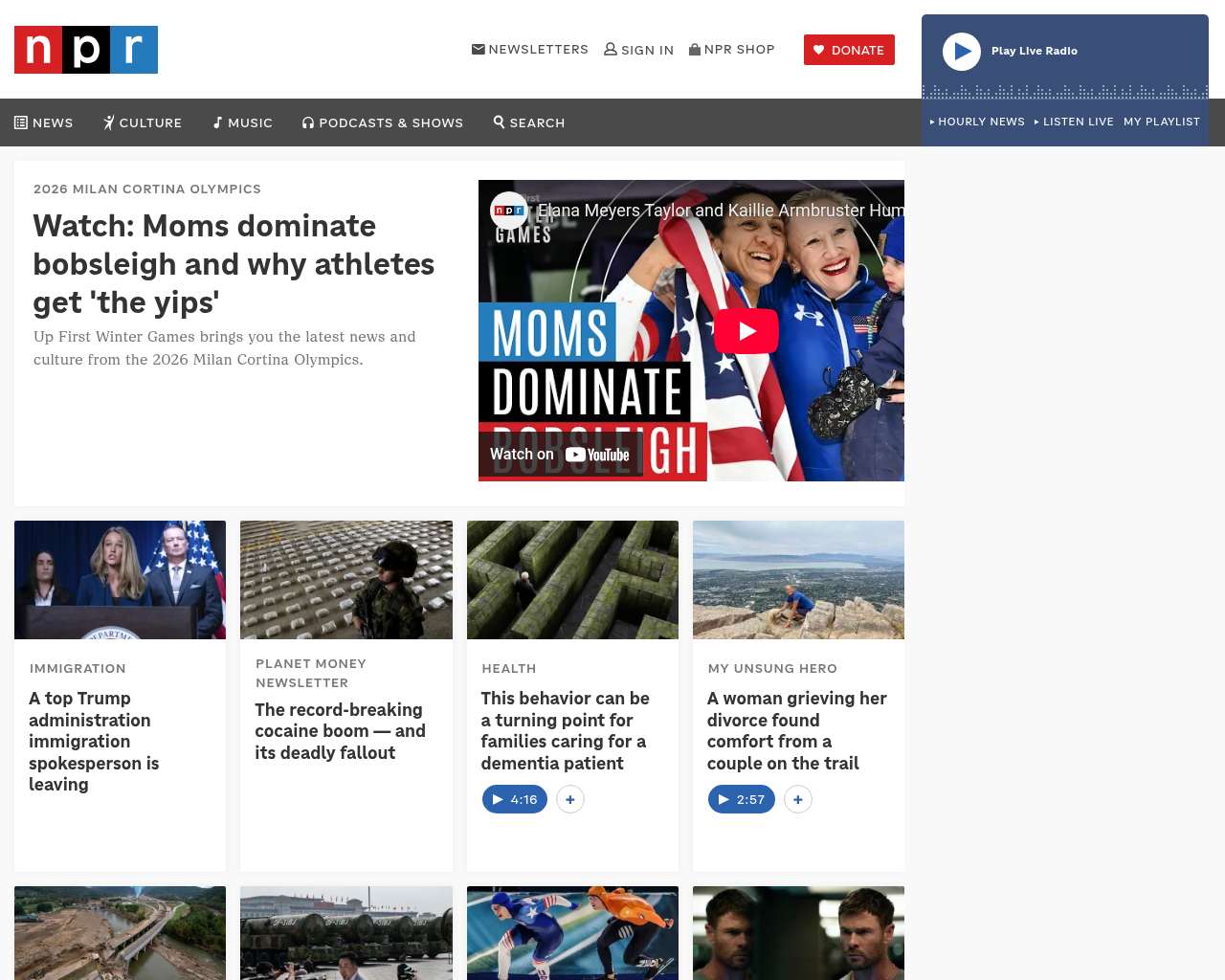The image size is (1225, 980).
Task: Read the record-breaking cocaine boom story
Action: pyautogui.click(x=340, y=731)
